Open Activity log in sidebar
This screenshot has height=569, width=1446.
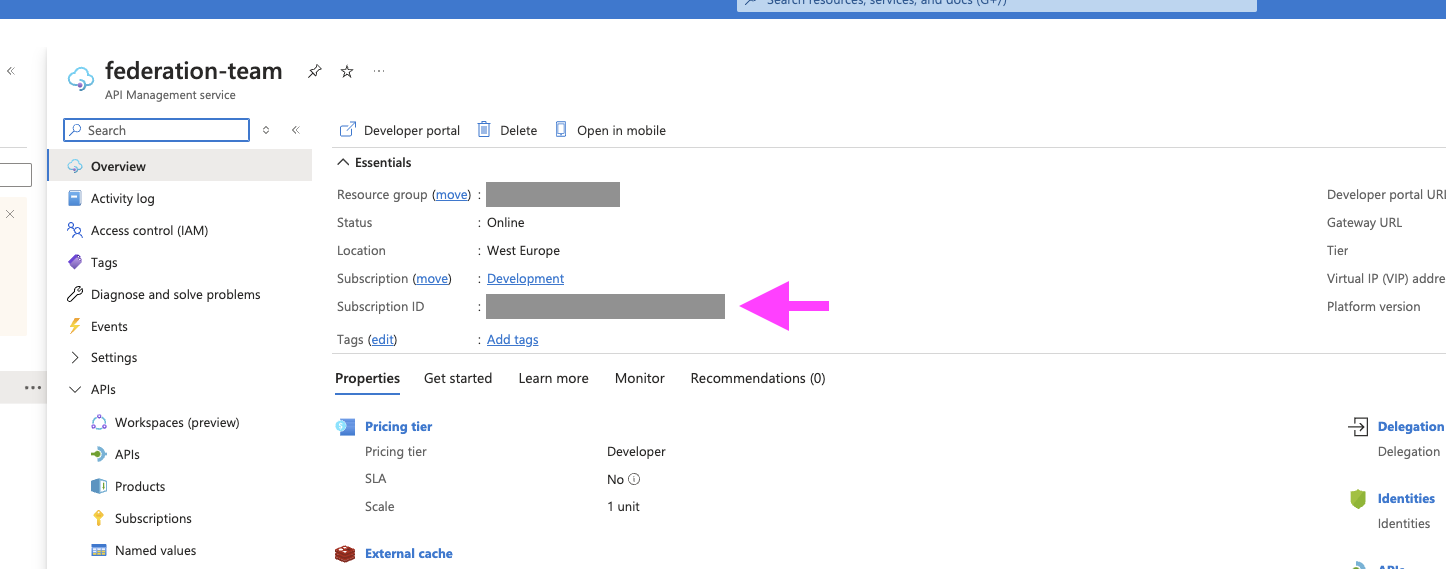tap(122, 198)
